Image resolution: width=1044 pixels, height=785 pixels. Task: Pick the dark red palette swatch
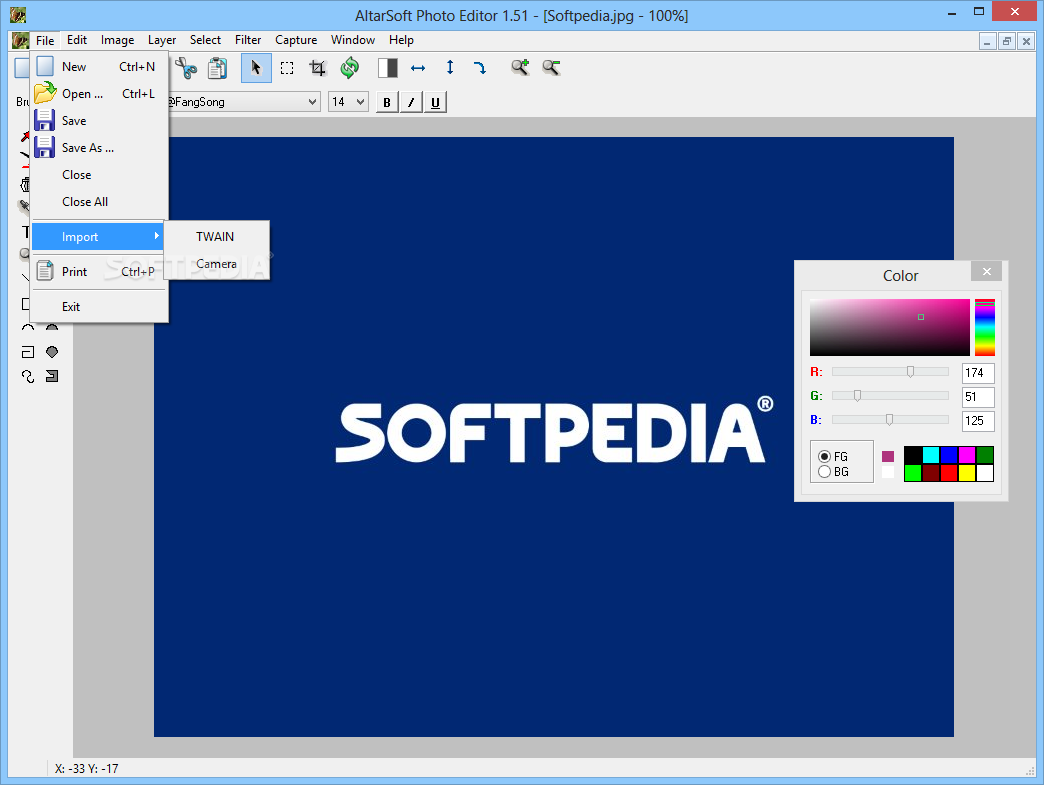point(931,473)
